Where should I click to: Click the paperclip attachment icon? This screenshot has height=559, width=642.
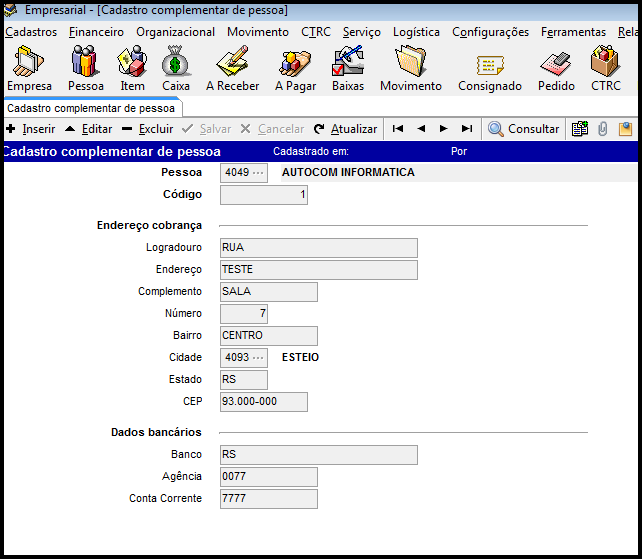[x=603, y=129]
